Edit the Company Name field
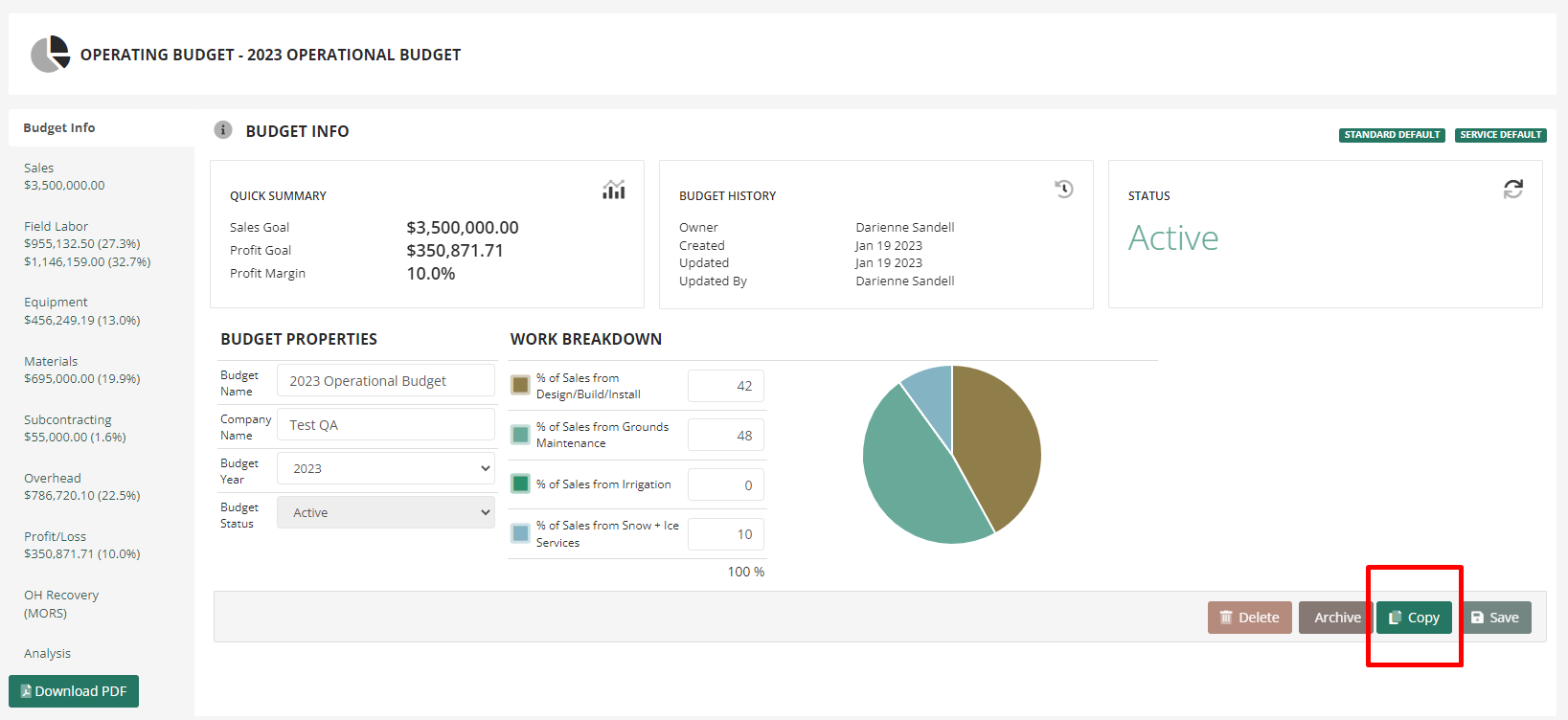This screenshot has width=1568, height=720. pyautogui.click(x=386, y=424)
